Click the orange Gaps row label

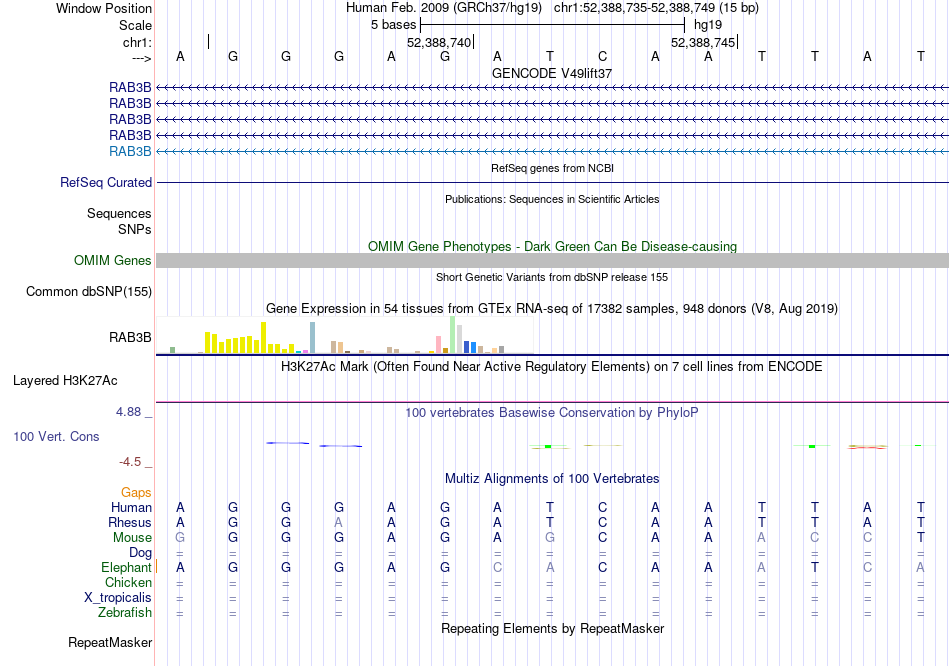coord(136,493)
